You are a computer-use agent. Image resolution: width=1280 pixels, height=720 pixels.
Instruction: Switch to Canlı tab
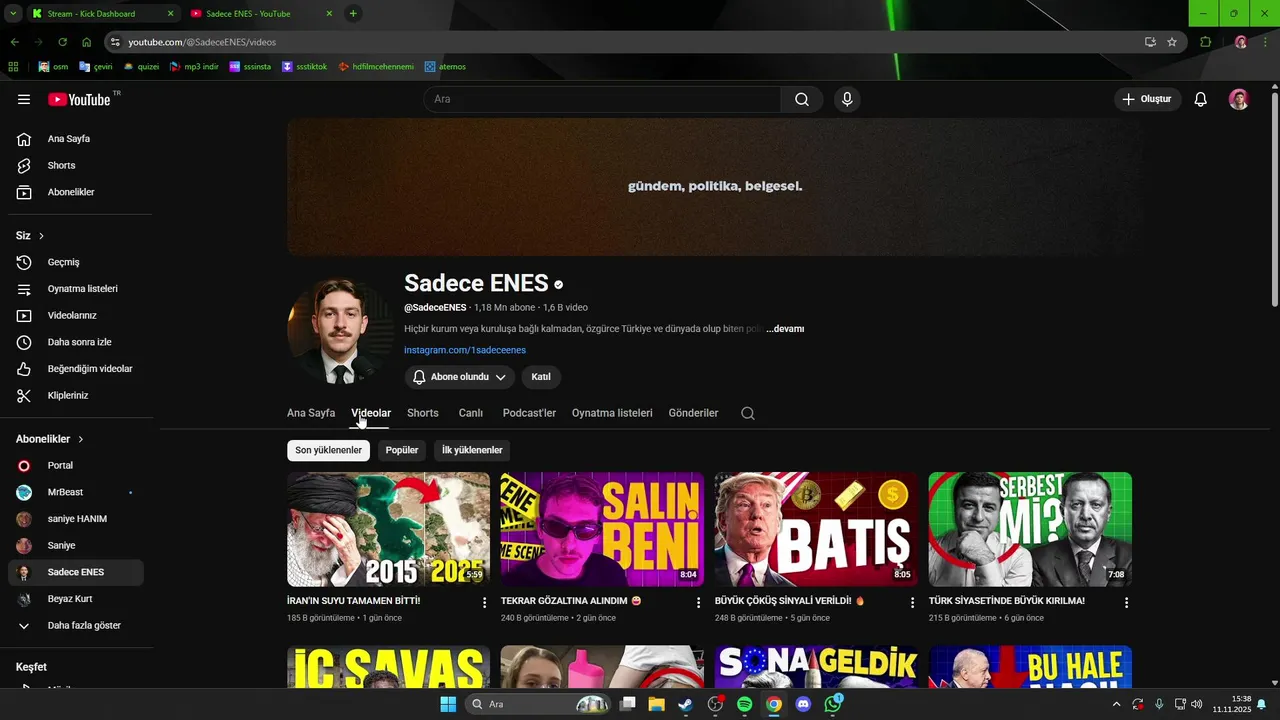coord(471,413)
